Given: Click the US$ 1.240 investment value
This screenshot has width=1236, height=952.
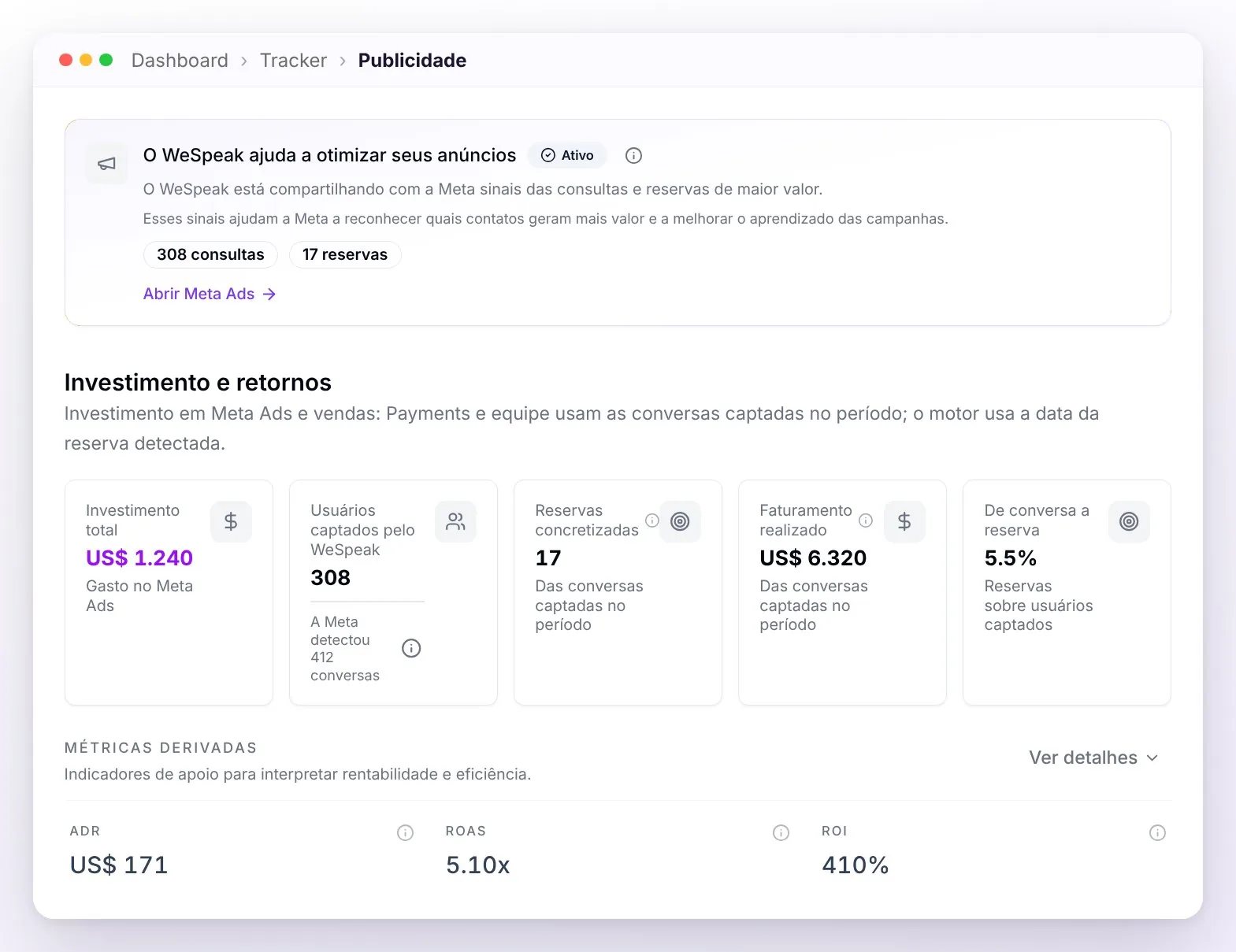Looking at the screenshot, I should coord(139,557).
